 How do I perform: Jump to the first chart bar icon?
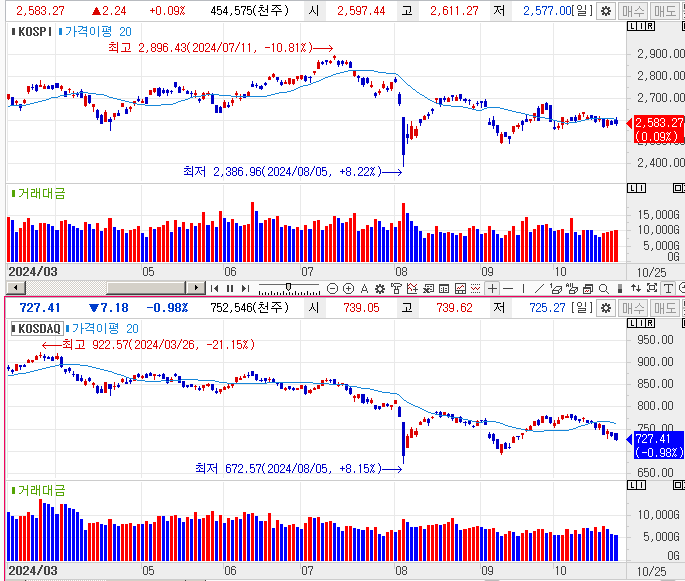(x=214, y=288)
